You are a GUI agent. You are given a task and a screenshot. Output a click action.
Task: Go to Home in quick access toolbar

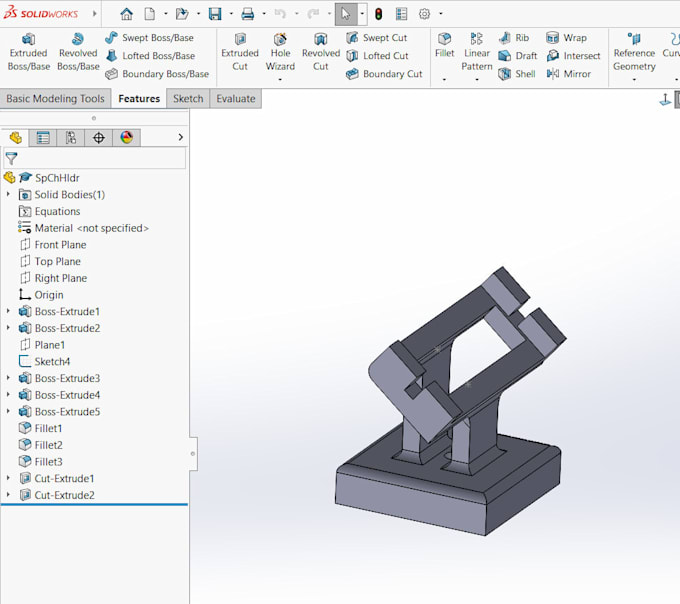(x=127, y=14)
